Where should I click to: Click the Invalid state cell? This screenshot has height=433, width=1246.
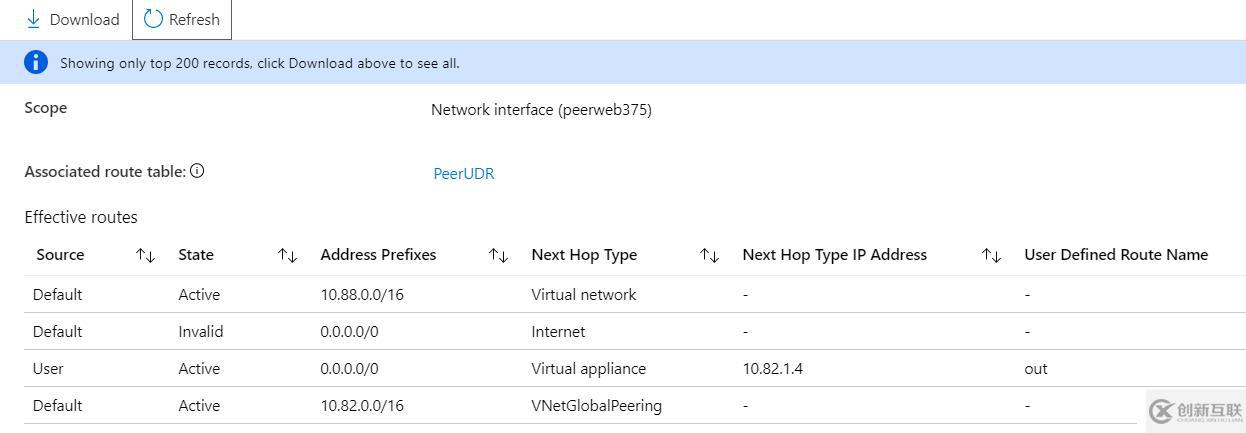pos(201,332)
